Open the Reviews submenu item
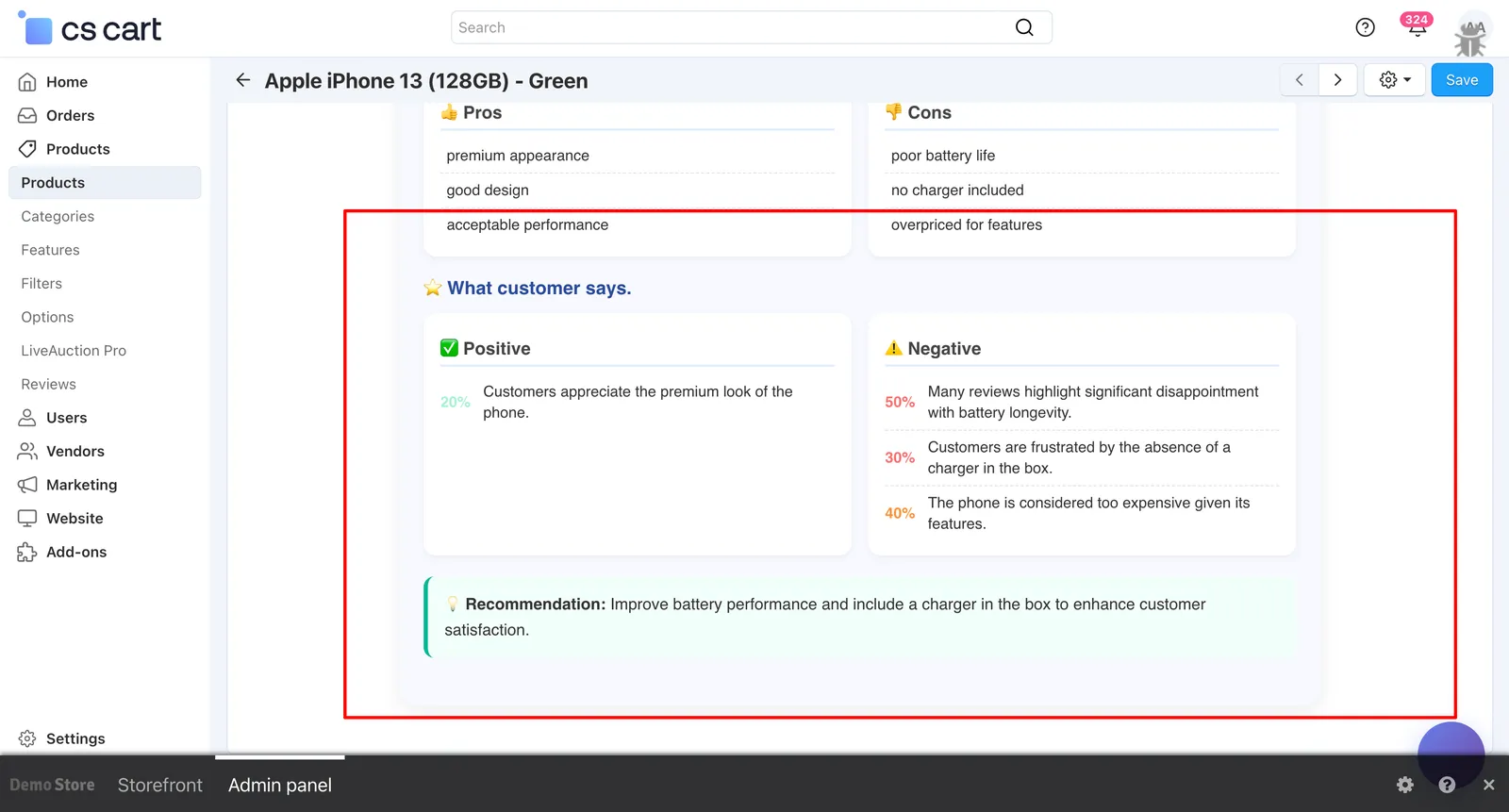Image resolution: width=1509 pixels, height=812 pixels. tap(48, 385)
